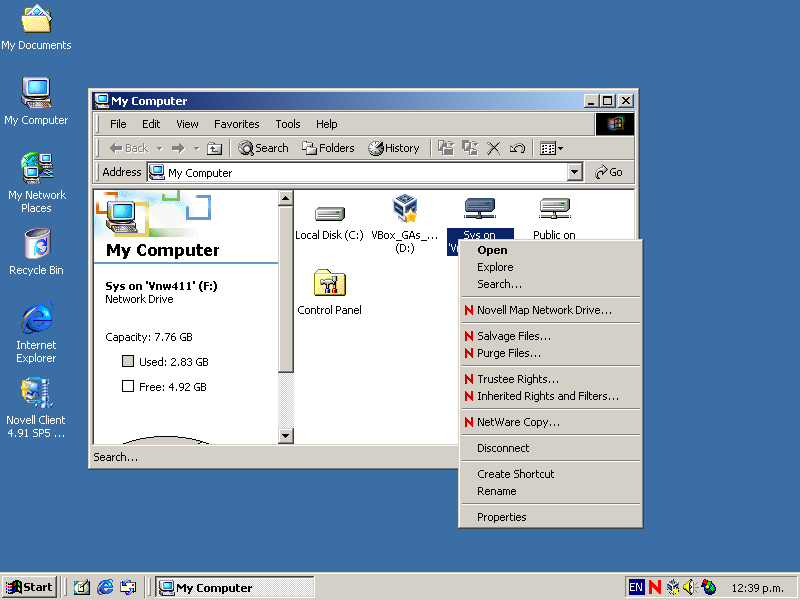Choose Rename in the context menu

(x=551, y=491)
